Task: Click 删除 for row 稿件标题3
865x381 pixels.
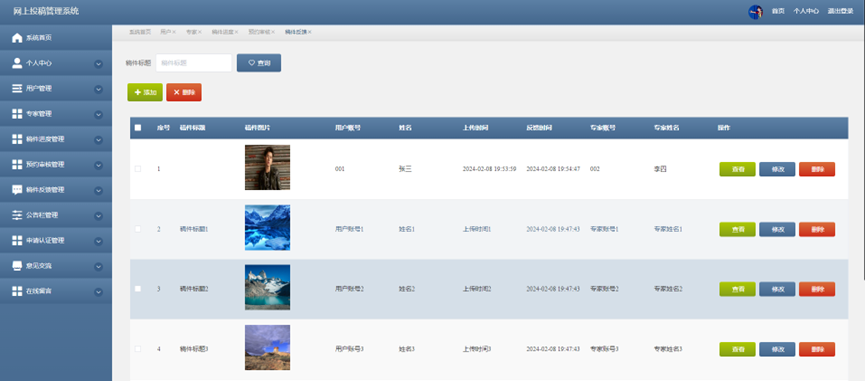Action: pos(817,349)
